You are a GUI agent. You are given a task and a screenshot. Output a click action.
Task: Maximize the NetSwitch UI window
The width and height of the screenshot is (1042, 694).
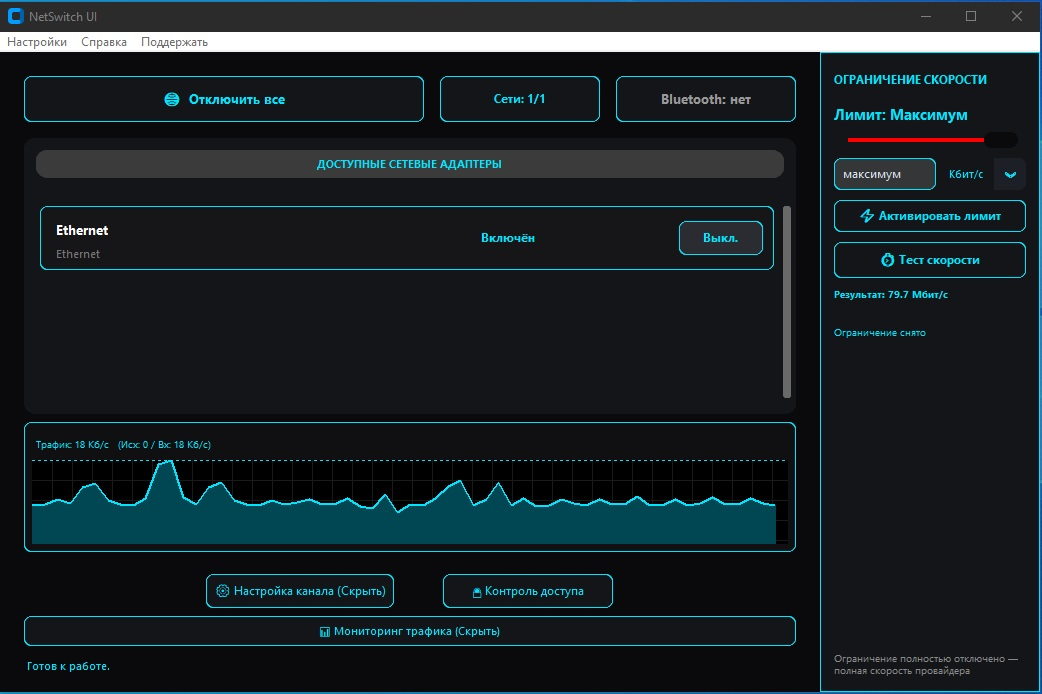coord(971,16)
